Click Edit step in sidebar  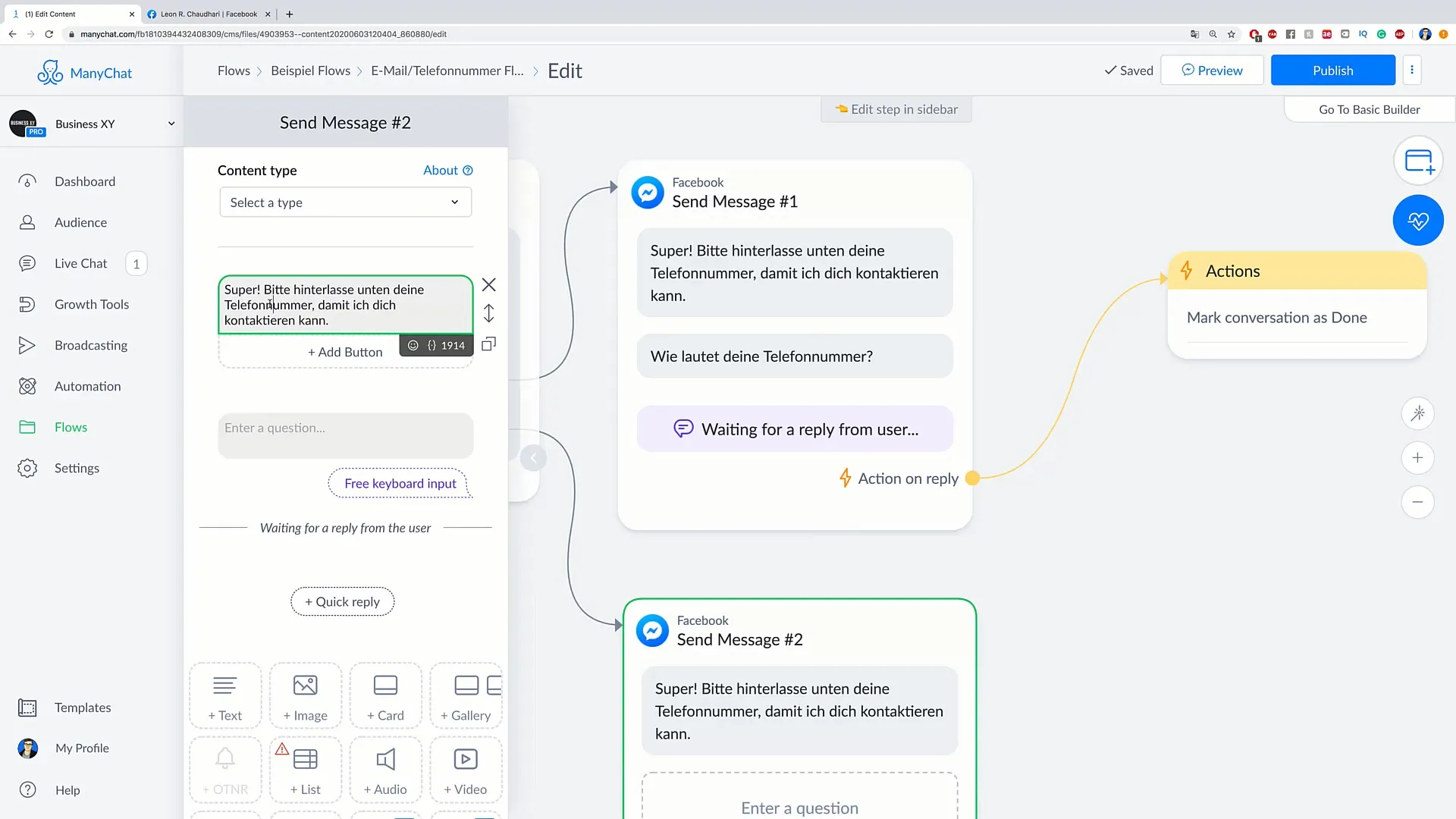coord(896,109)
